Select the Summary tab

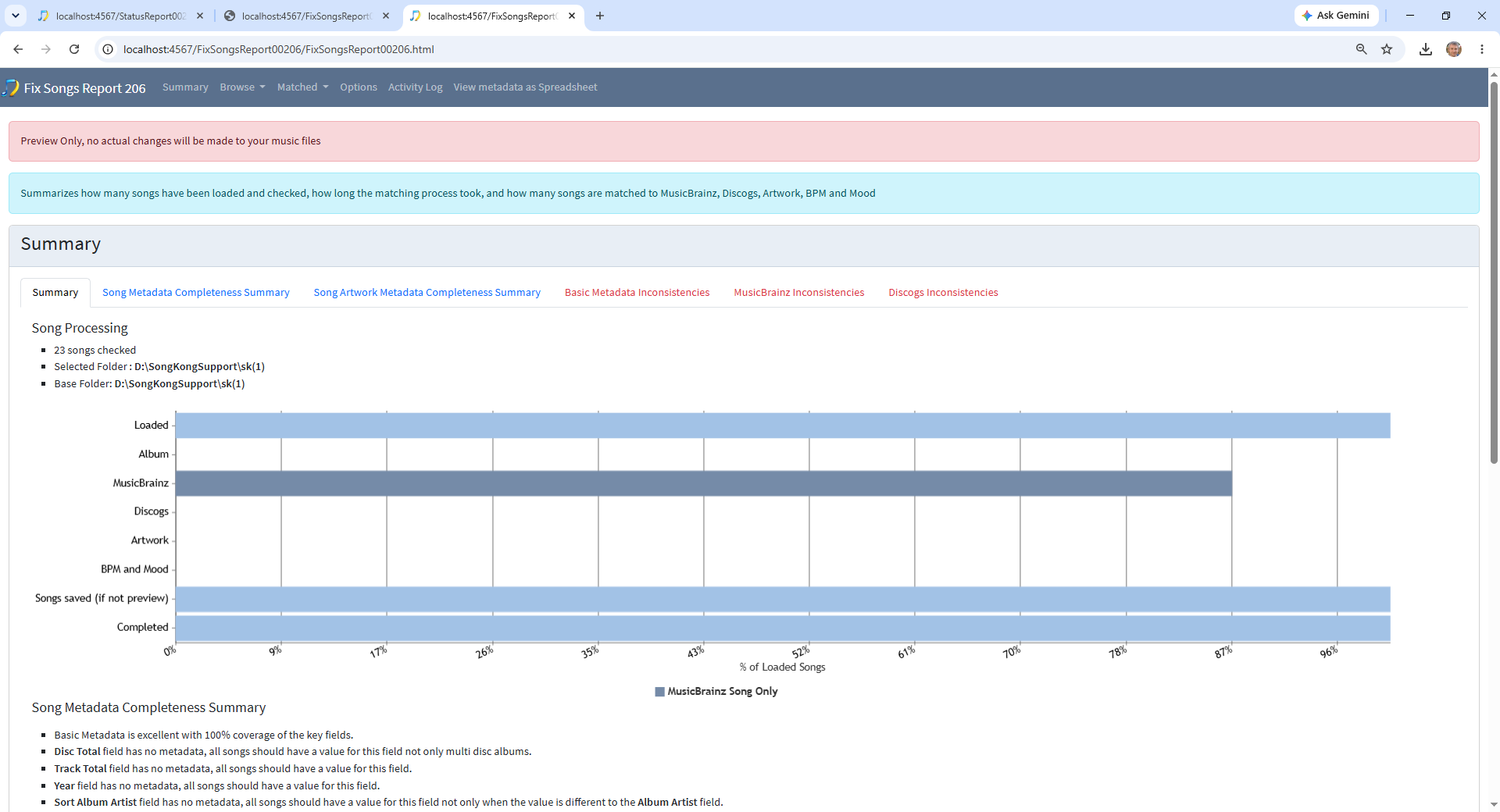tap(55, 293)
